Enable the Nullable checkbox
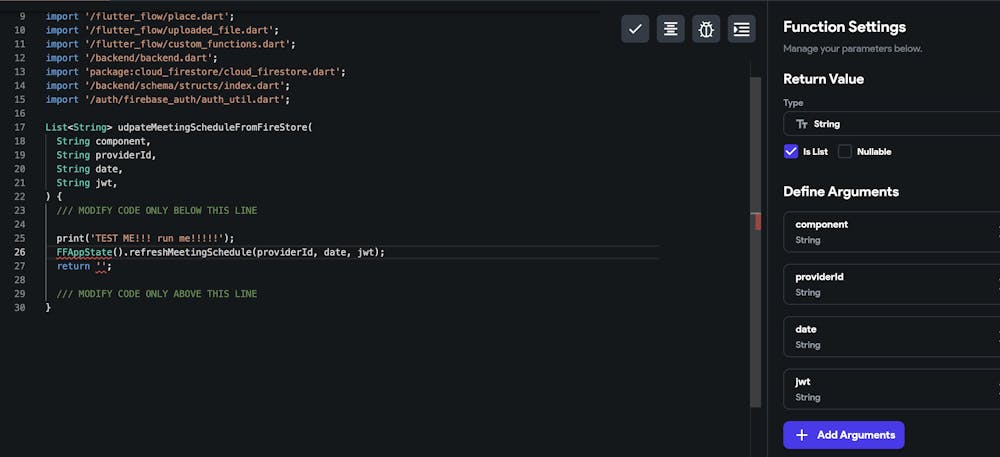 845,152
